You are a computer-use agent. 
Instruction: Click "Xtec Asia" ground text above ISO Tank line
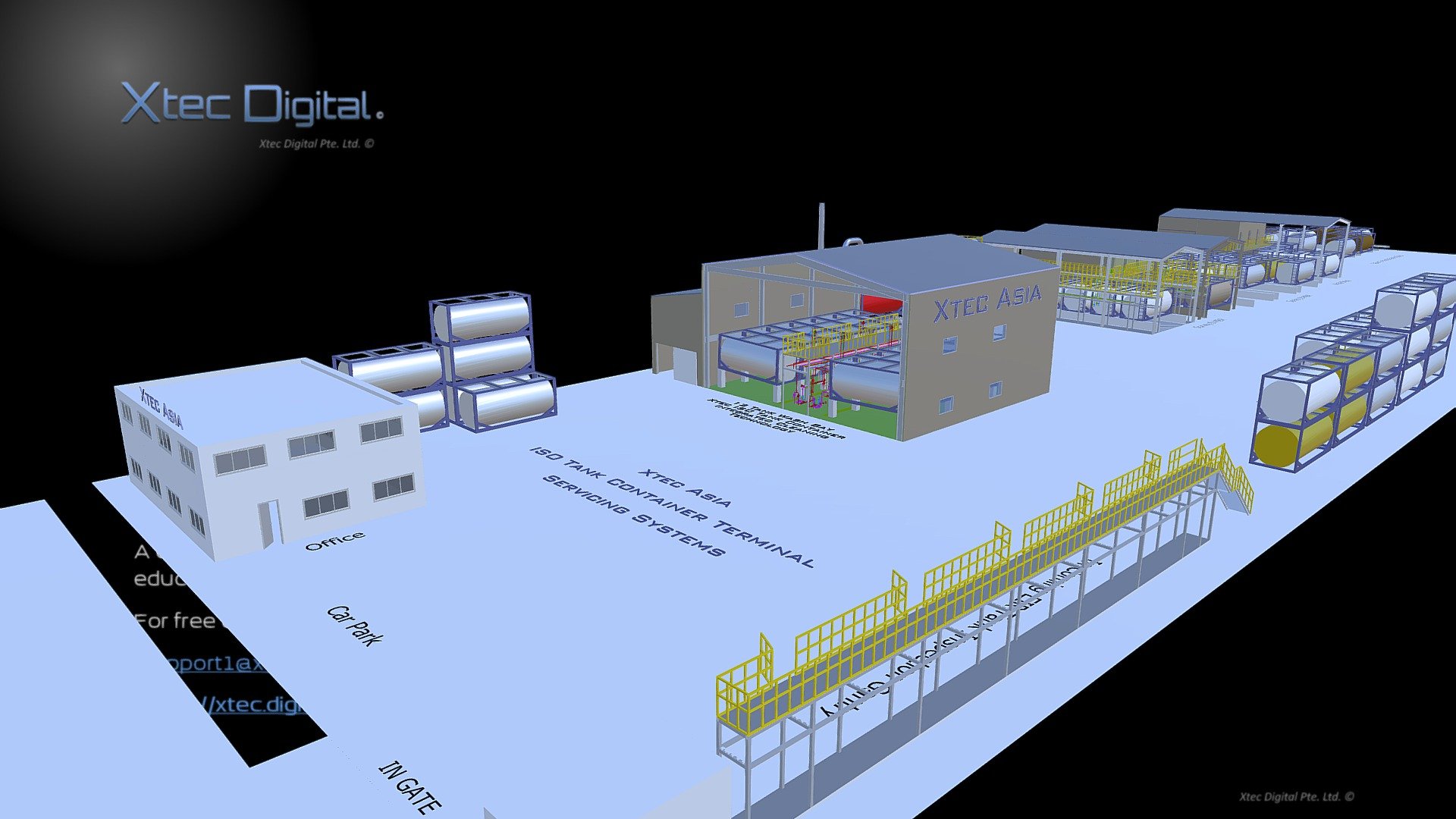pos(685,488)
